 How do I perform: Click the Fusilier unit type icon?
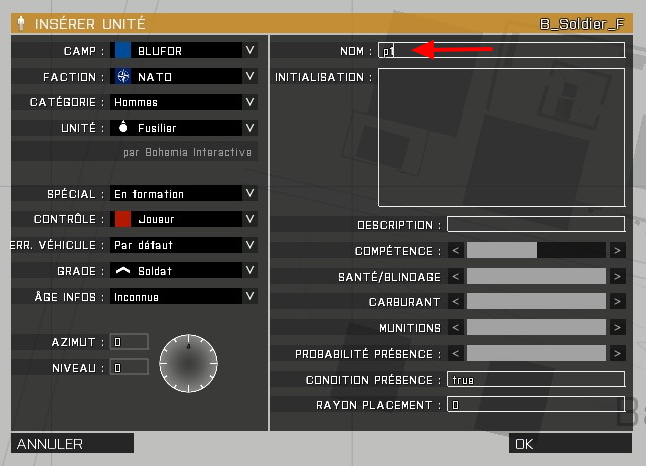coord(123,128)
